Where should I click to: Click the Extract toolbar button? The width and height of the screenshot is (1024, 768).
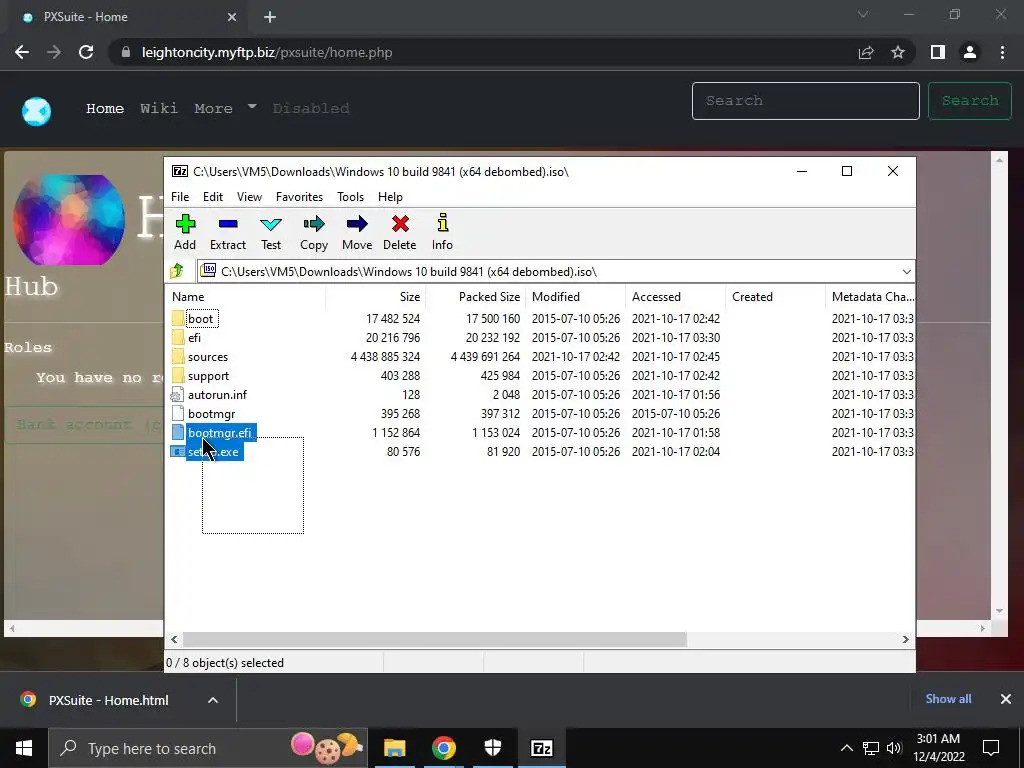pos(228,232)
